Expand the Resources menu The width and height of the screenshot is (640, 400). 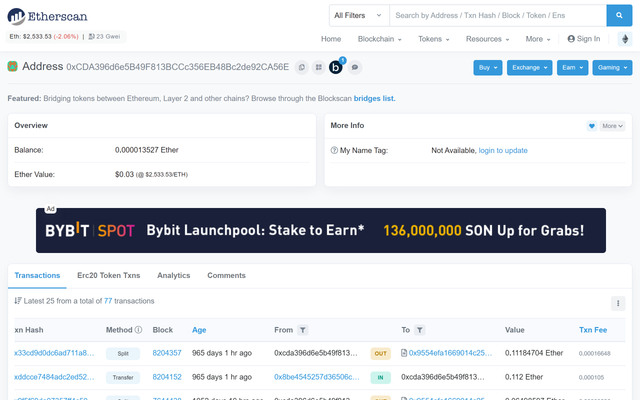coord(487,39)
